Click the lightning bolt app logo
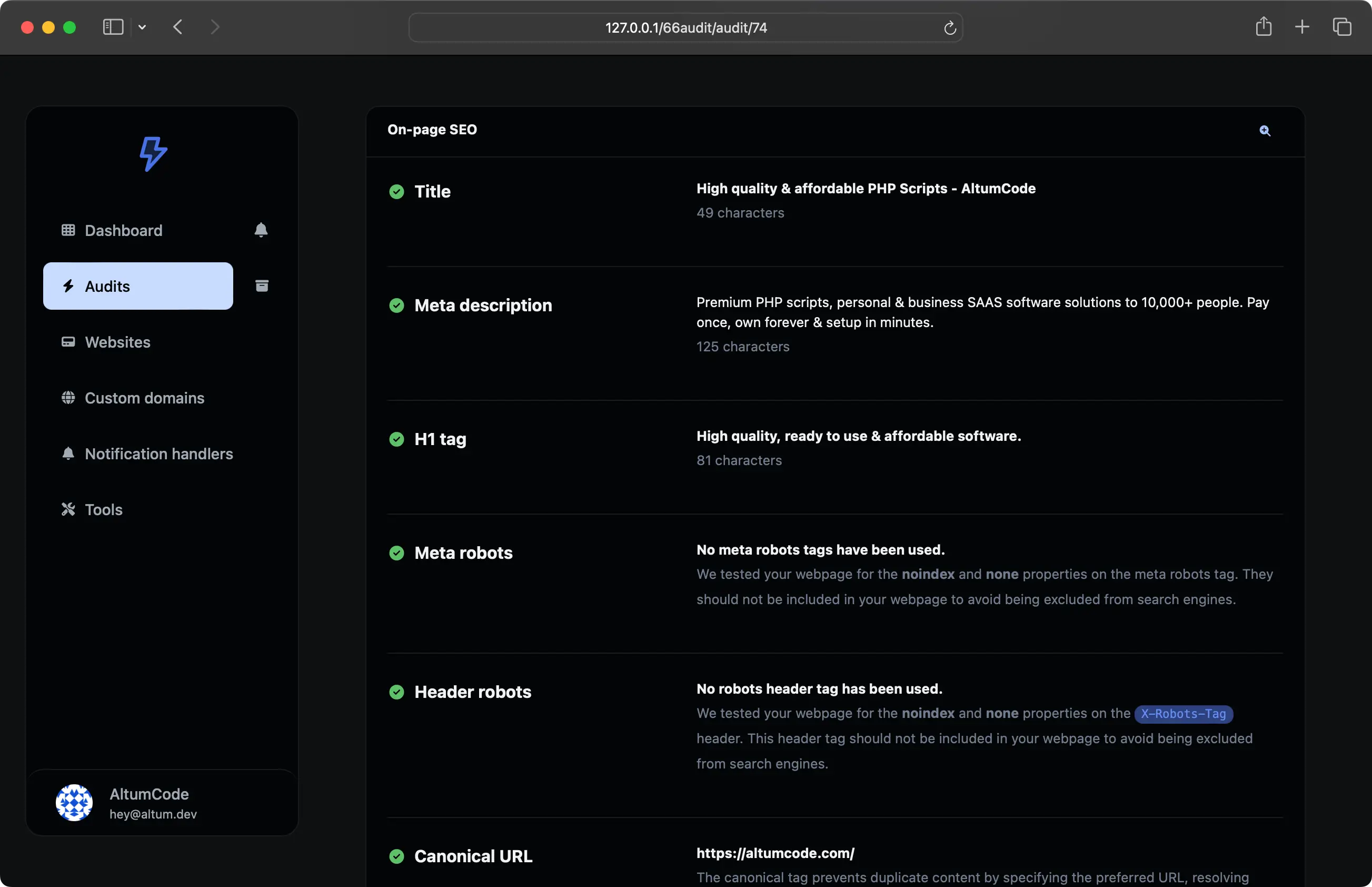Viewport: 1372px width, 887px height. click(153, 154)
